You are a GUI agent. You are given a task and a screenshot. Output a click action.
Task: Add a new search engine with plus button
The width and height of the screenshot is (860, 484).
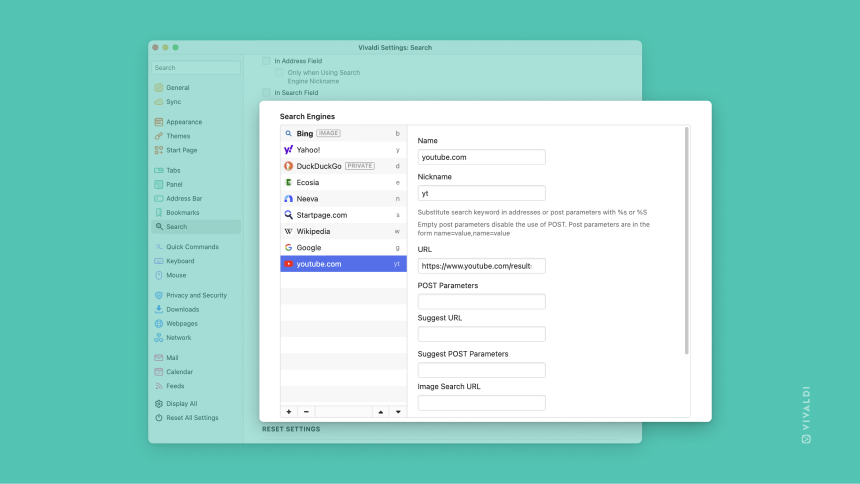point(289,412)
